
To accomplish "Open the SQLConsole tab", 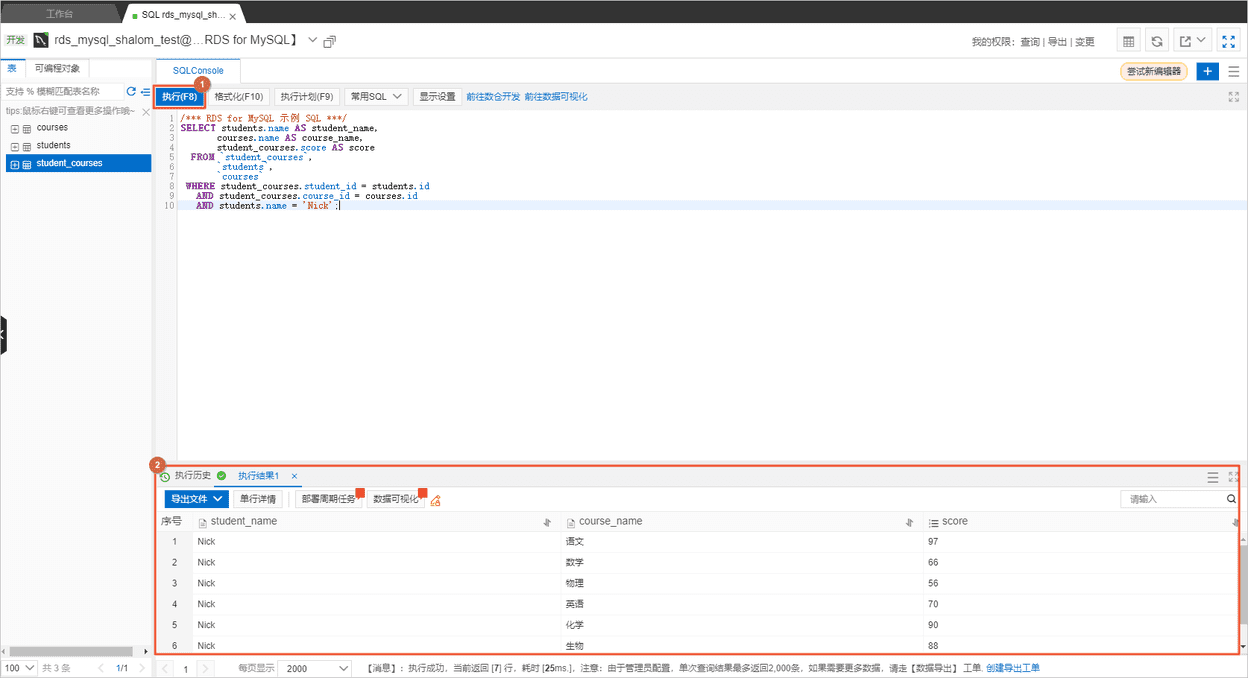I will coord(198,71).
